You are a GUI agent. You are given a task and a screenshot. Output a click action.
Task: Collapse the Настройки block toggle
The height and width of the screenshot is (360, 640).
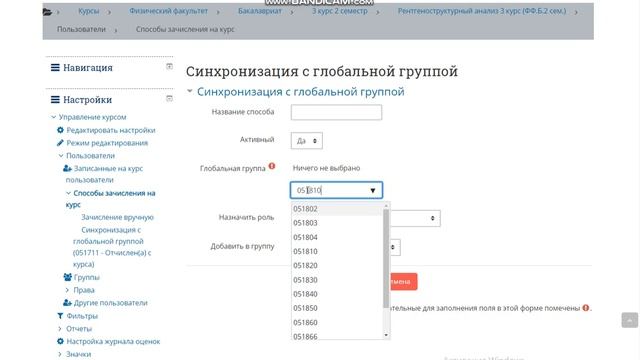pos(169,98)
